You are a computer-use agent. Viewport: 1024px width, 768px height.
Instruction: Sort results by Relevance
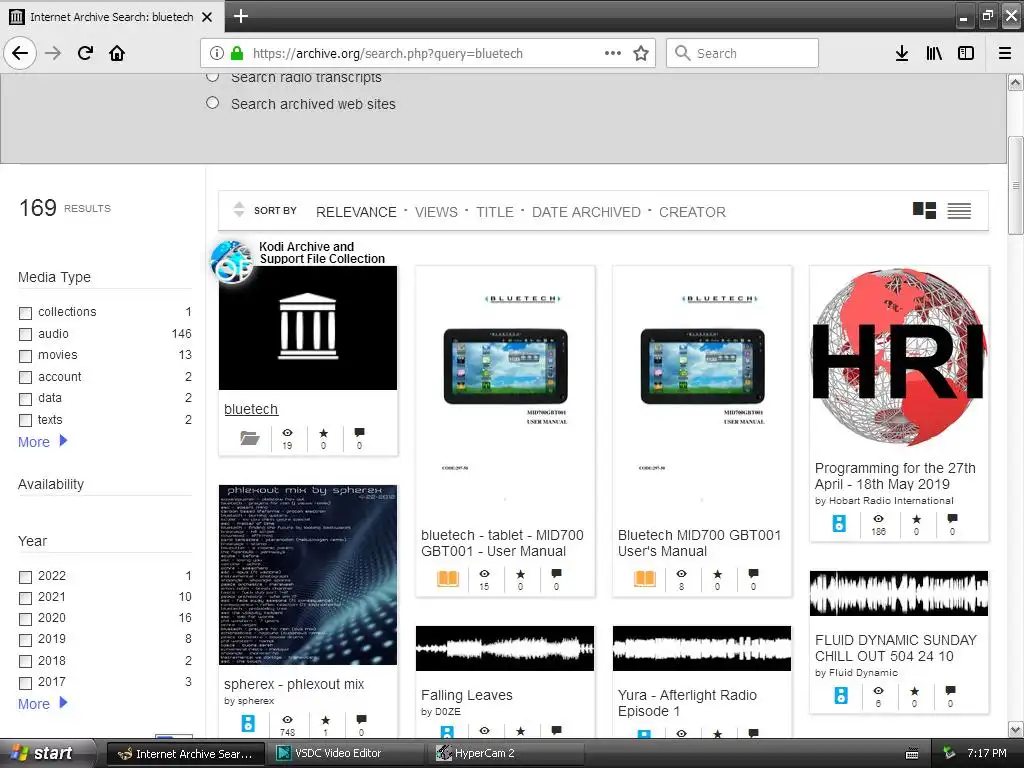356,212
